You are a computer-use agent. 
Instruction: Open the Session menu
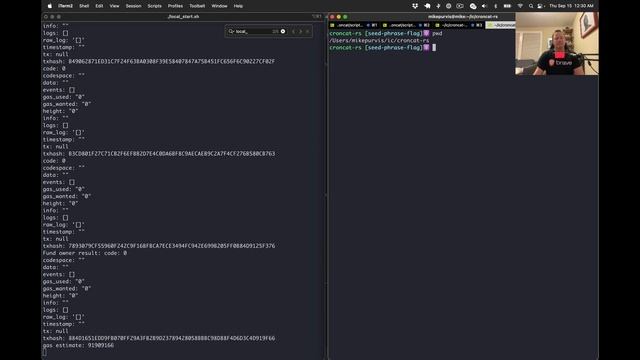point(133,6)
